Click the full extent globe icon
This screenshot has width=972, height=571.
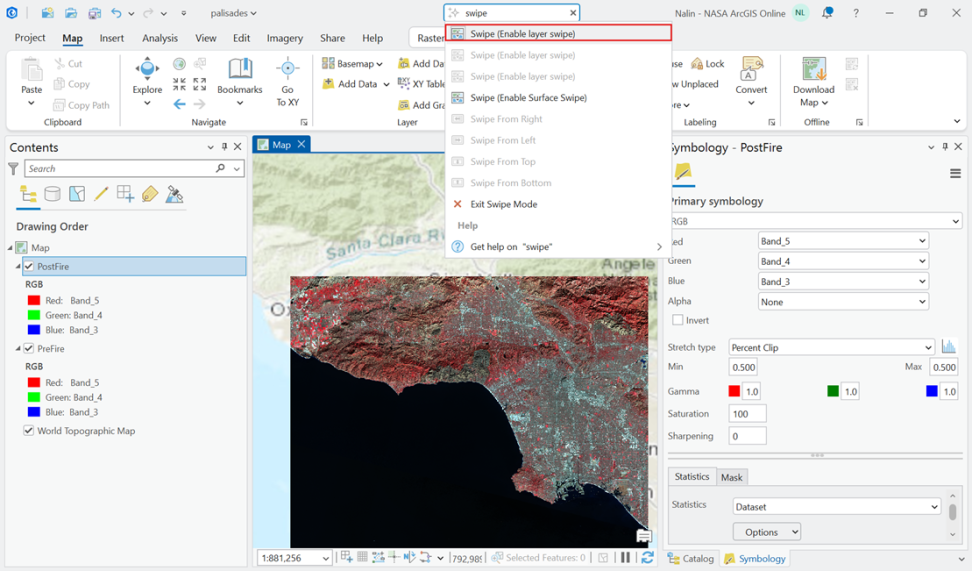[x=179, y=63]
